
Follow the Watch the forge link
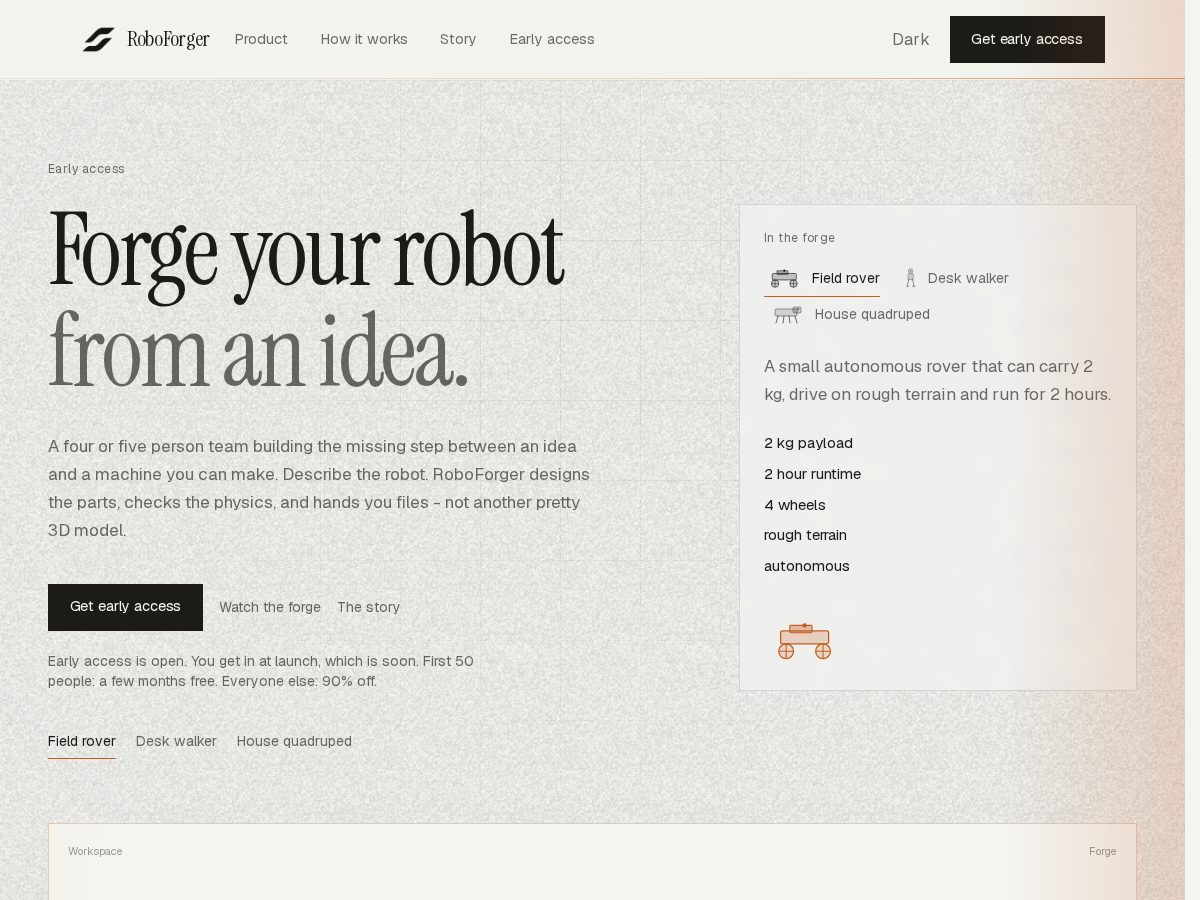[x=270, y=607]
